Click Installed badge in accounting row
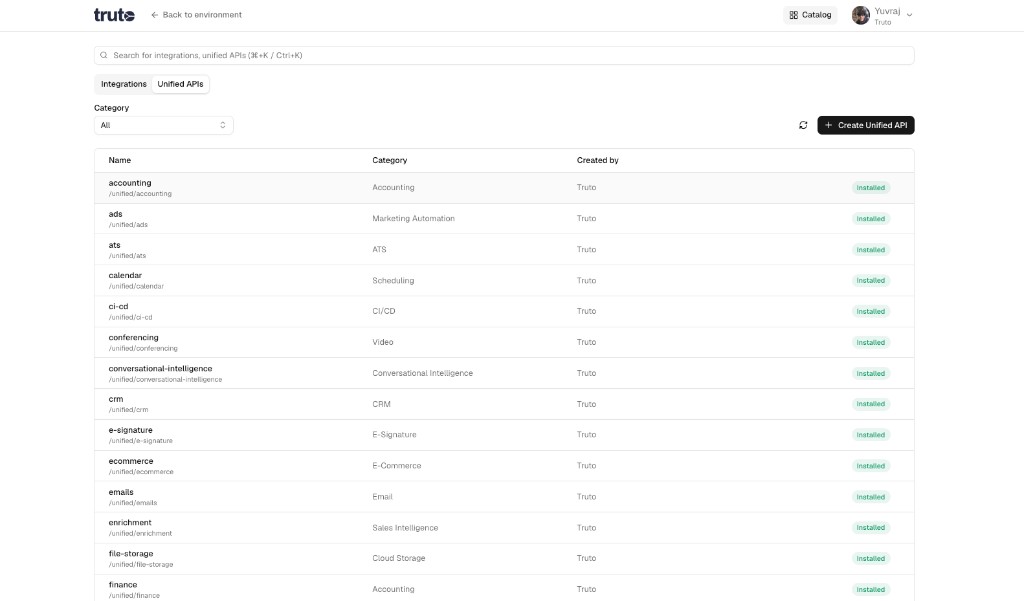Image resolution: width=1024 pixels, height=601 pixels. point(871,187)
